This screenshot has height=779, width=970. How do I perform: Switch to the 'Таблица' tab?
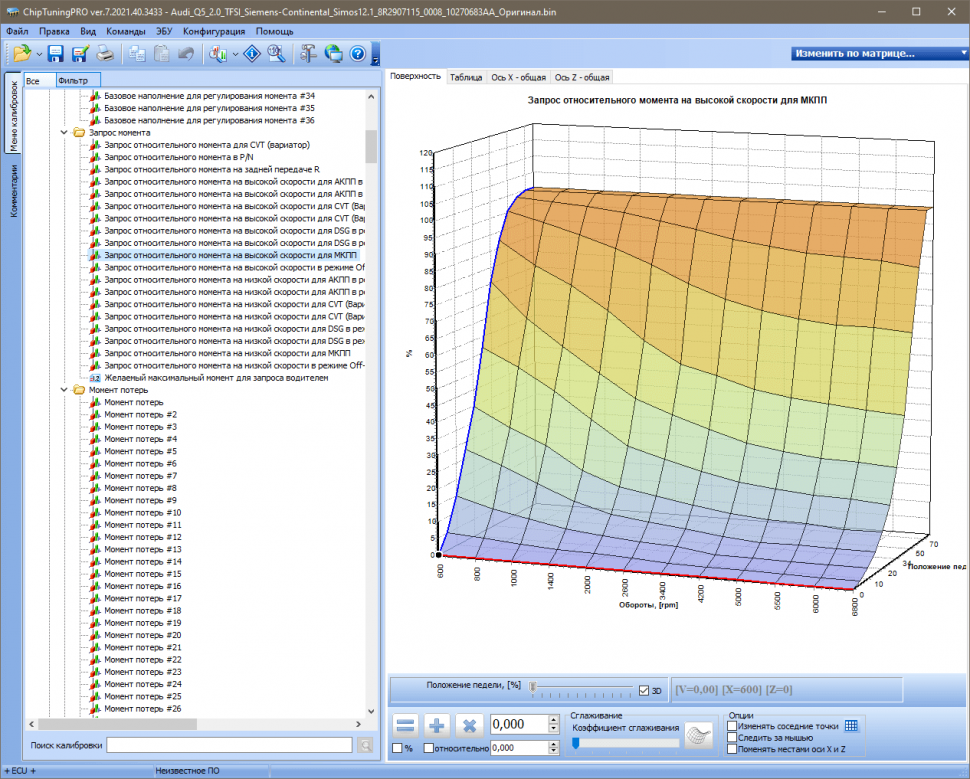[x=465, y=77]
